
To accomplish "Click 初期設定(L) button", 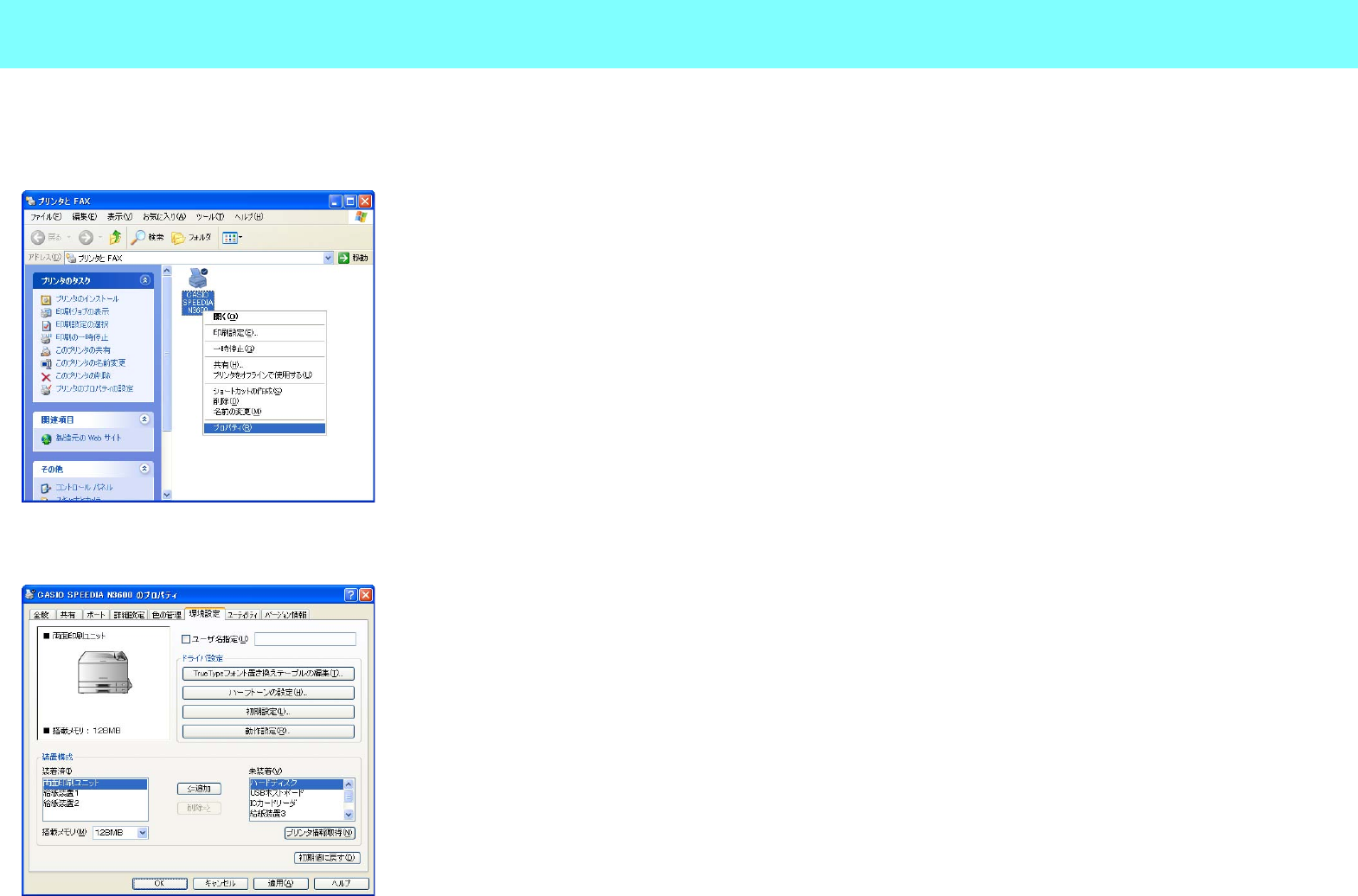I will [x=268, y=712].
